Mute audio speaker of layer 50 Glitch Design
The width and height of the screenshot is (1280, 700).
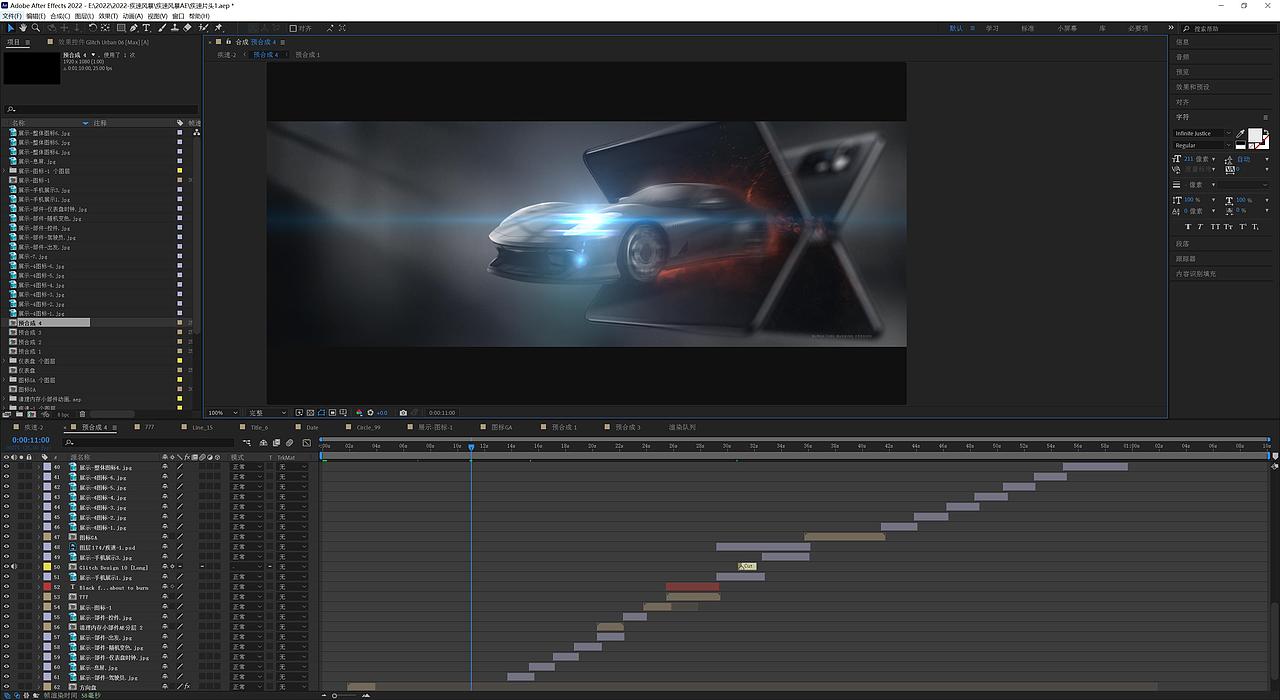(x=14, y=567)
